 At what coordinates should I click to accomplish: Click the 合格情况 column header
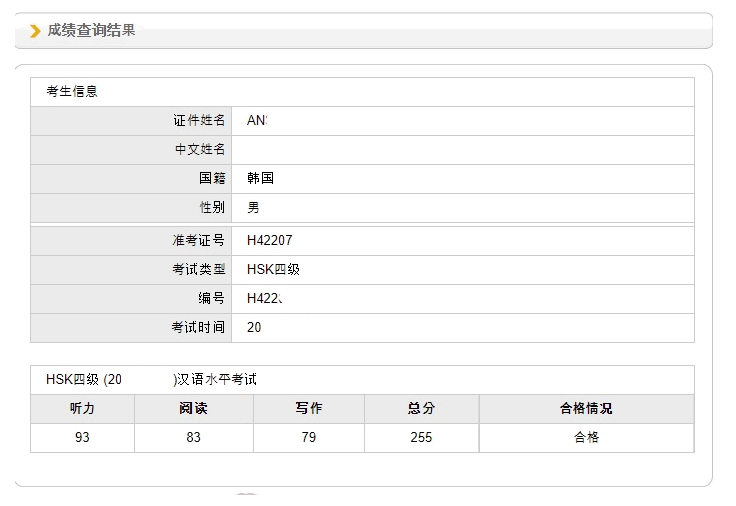click(x=586, y=408)
